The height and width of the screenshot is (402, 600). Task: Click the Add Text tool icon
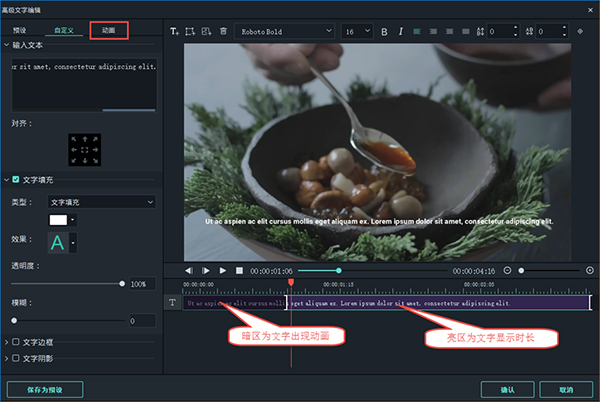point(175,31)
